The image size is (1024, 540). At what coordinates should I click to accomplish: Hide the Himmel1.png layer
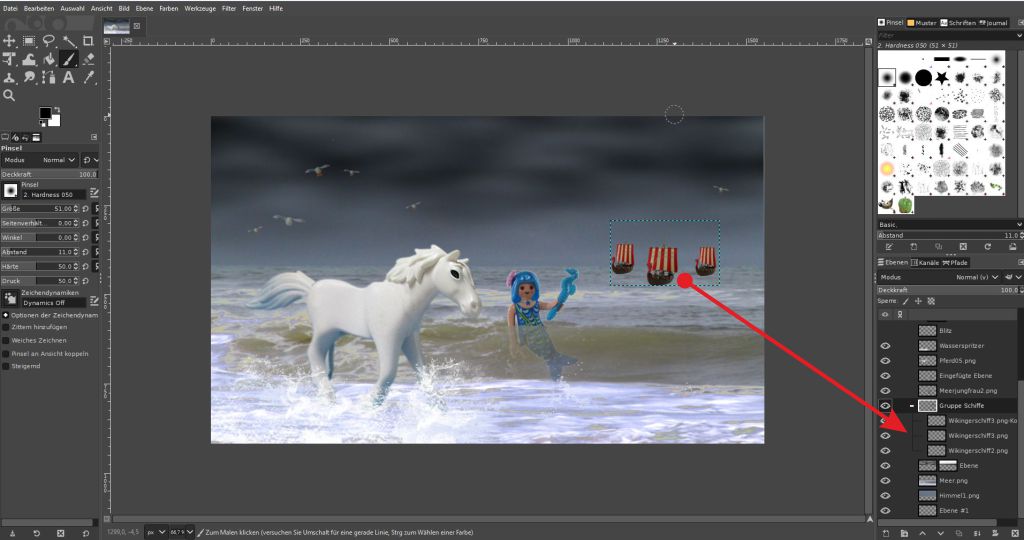pos(886,496)
